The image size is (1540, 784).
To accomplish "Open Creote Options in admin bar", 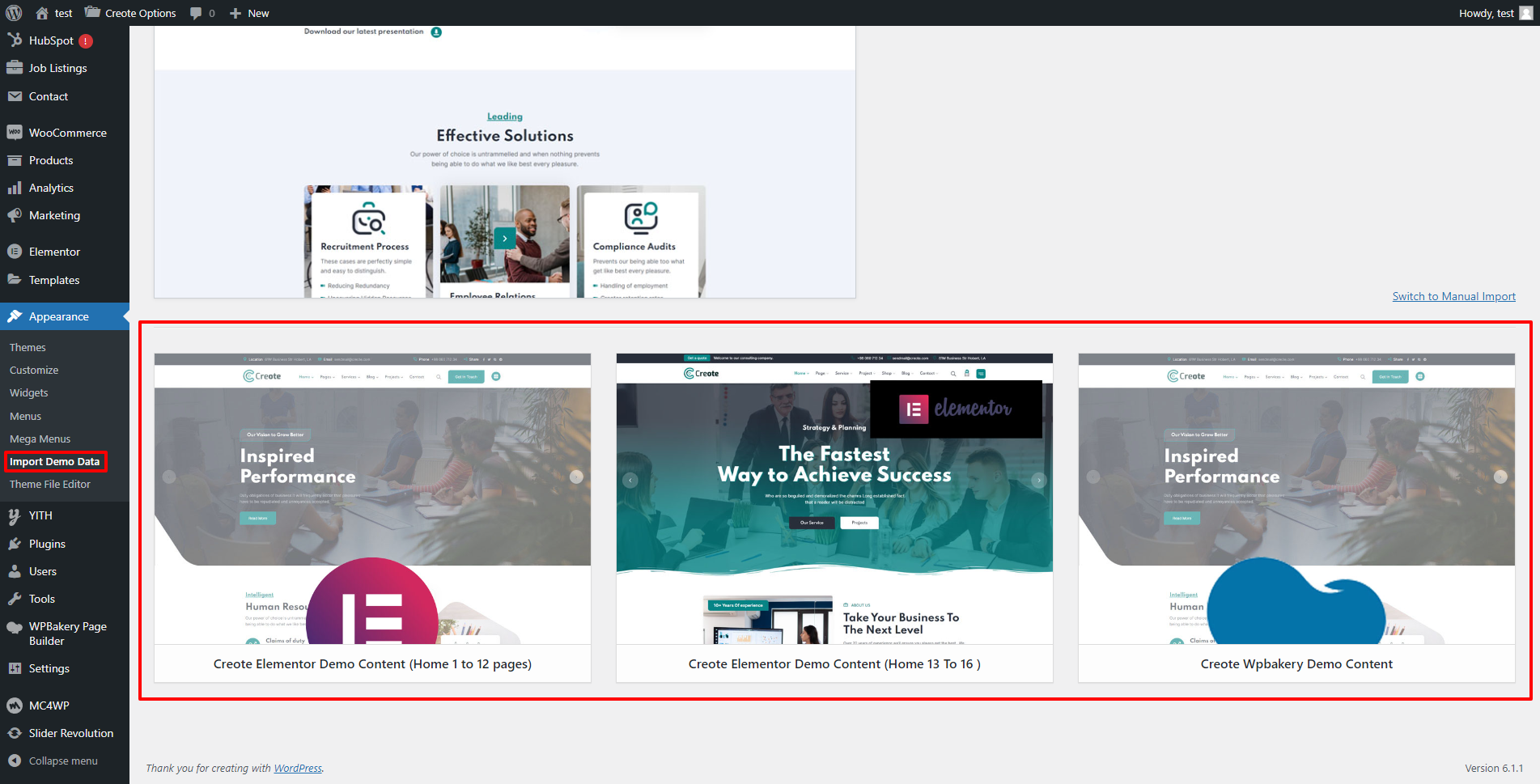I will (x=130, y=13).
